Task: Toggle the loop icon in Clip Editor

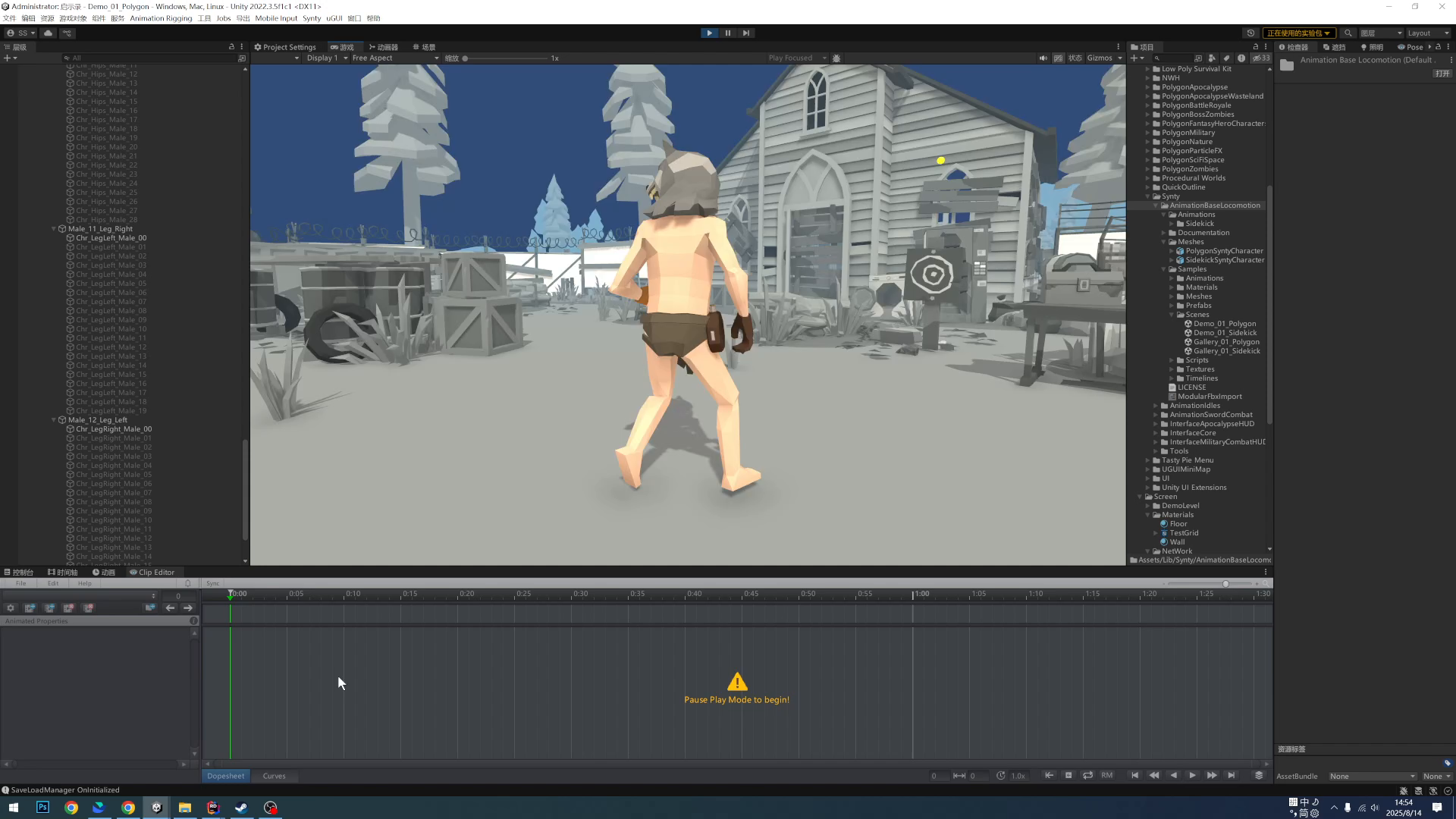Action: (1087, 775)
